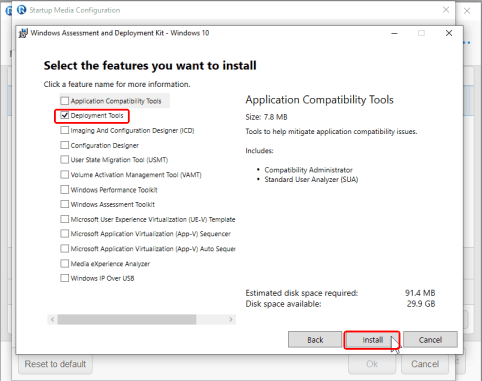This screenshot has width=482, height=381.
Task: Click the Standard User Analyzer (SUA) bullet
Action: click(x=311, y=179)
